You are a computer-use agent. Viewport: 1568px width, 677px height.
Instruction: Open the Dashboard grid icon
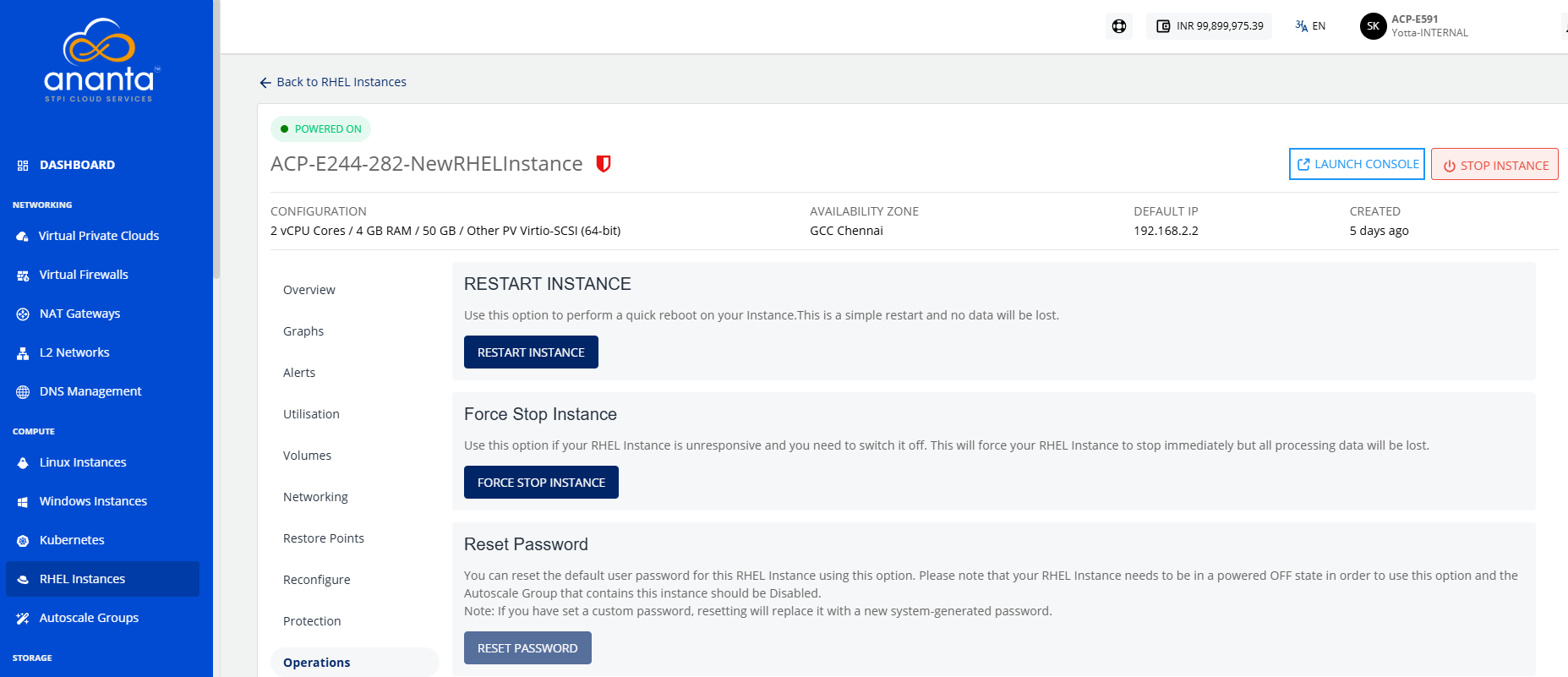23,166
